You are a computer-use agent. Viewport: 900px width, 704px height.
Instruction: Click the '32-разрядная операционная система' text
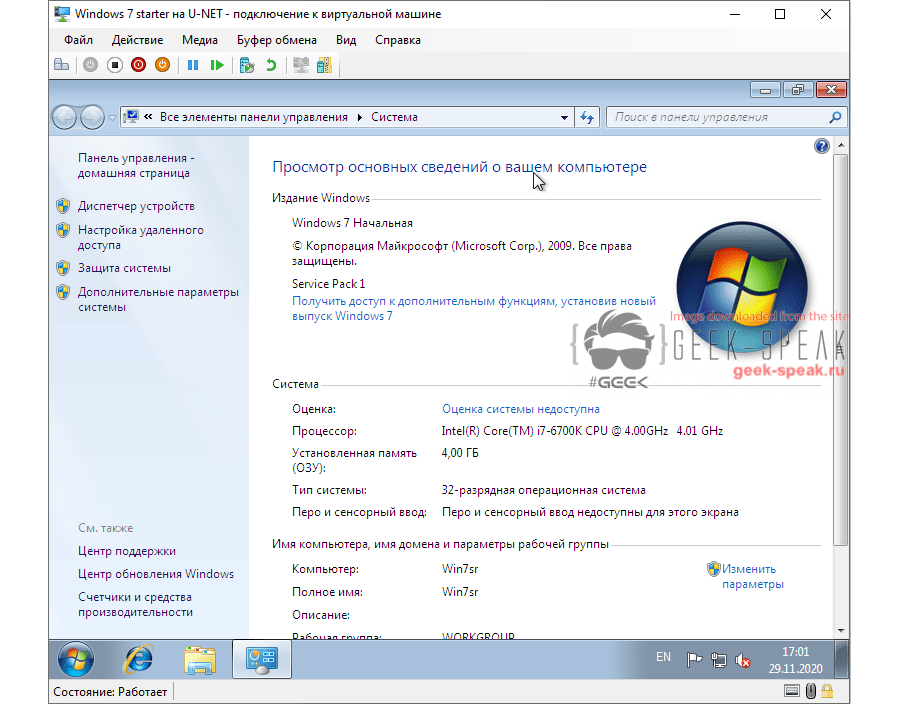pyautogui.click(x=544, y=491)
